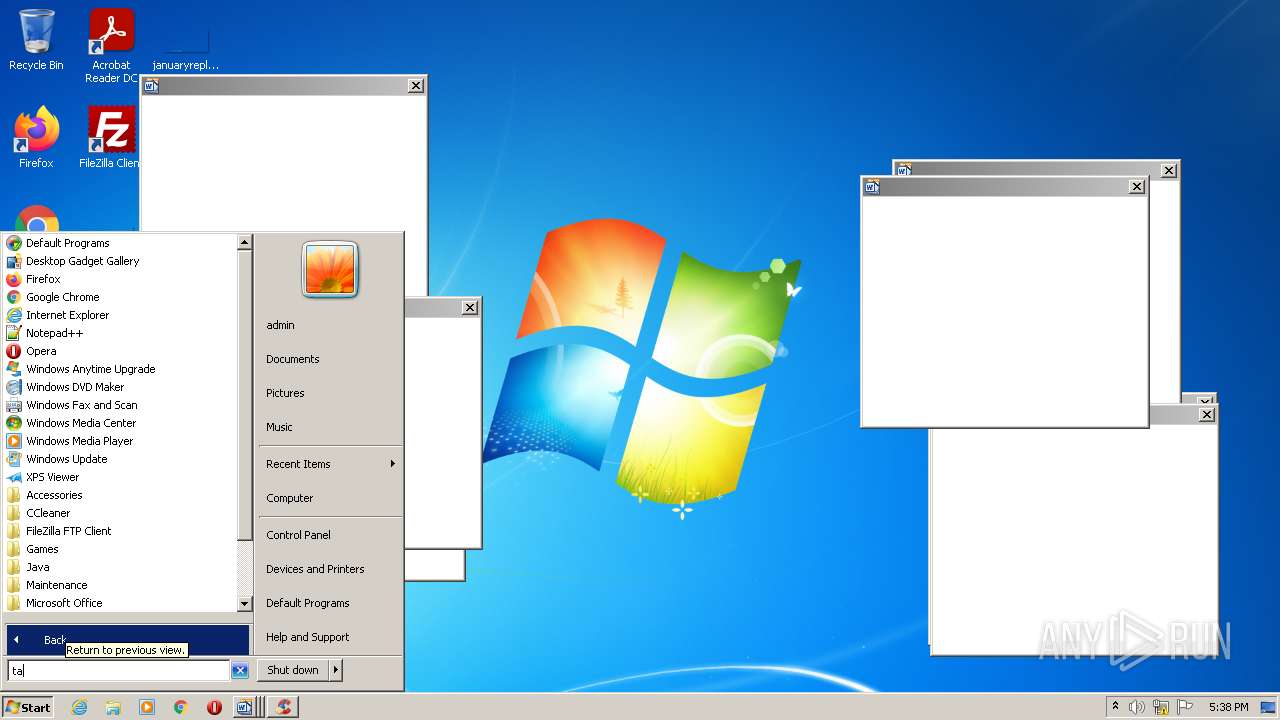Open Help and Support
Viewport: 1280px width, 720px height.
[308, 637]
